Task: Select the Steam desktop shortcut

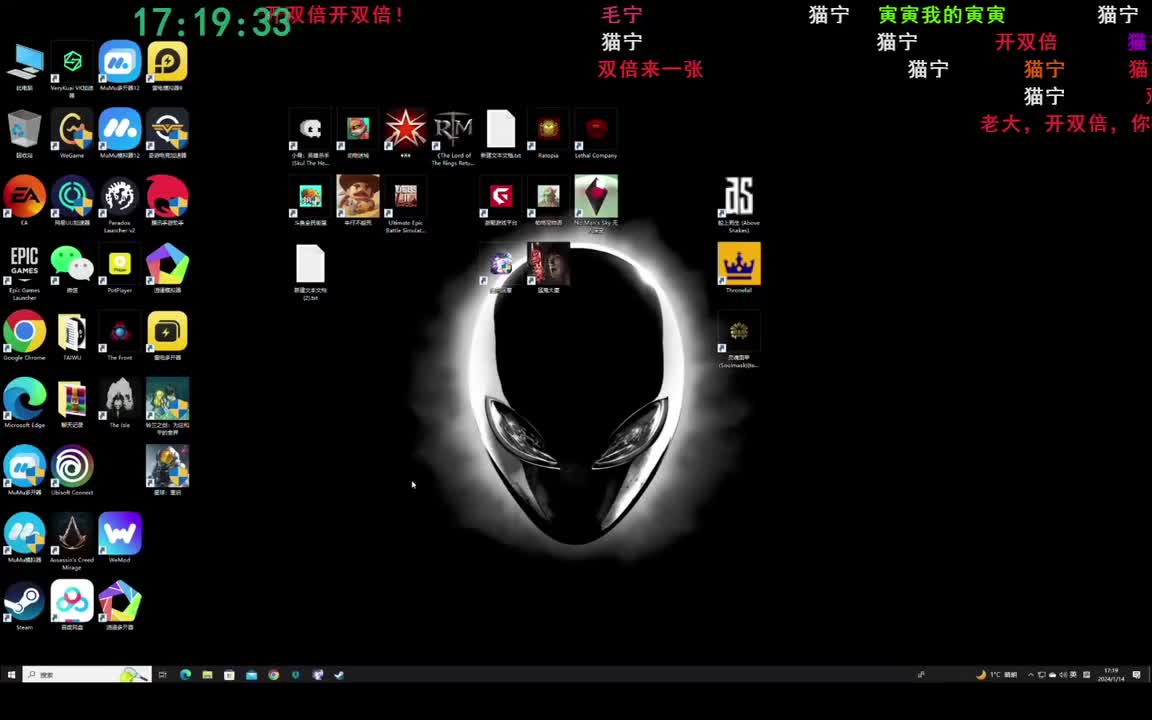Action: pos(24,604)
